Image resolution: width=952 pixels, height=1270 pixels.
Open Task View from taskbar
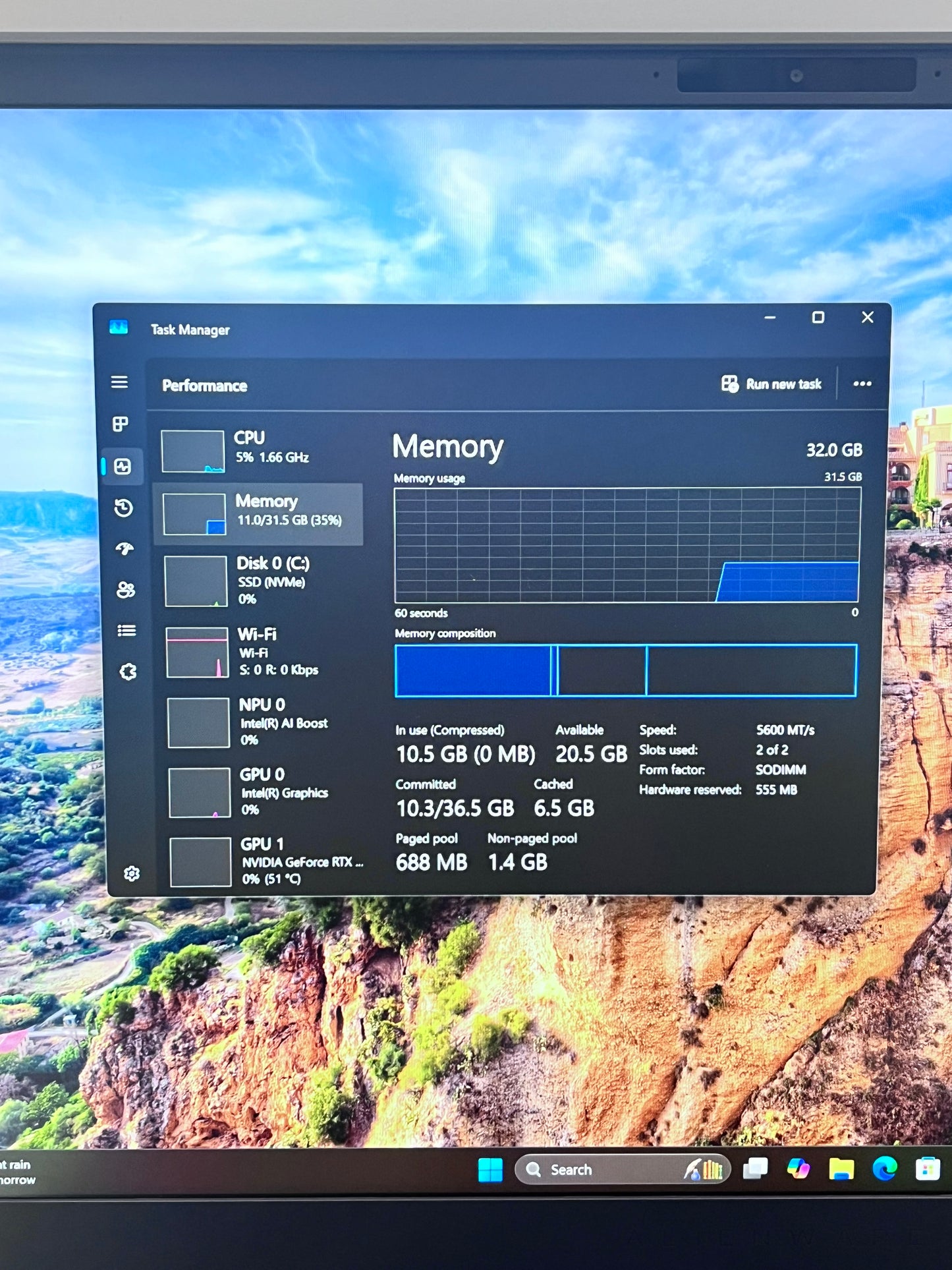[755, 1169]
